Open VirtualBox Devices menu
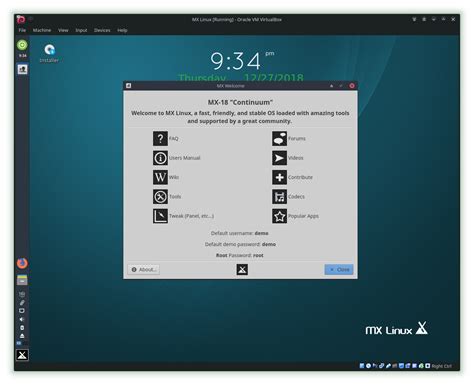Image resolution: width=474 pixels, height=385 pixels. click(x=102, y=30)
